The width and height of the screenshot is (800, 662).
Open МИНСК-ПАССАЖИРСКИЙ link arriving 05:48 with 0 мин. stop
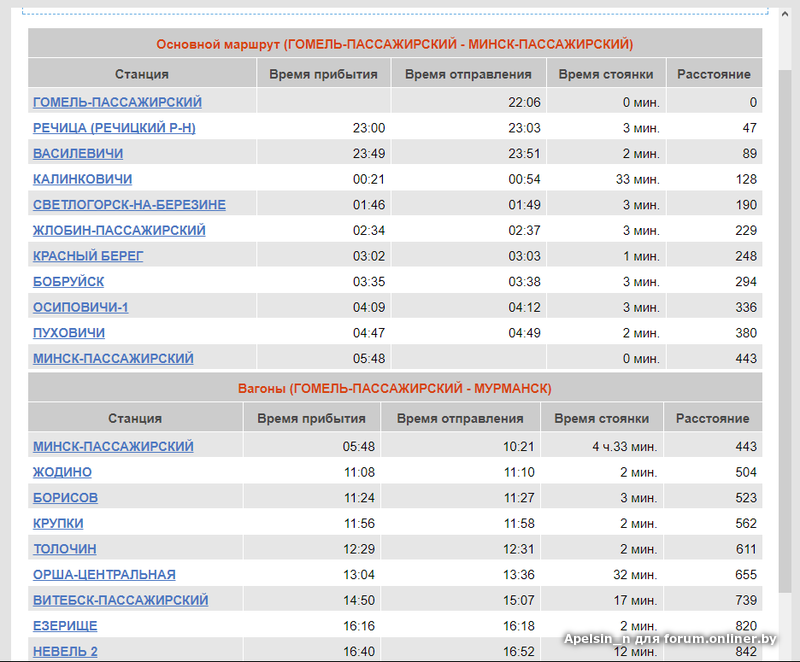113,359
